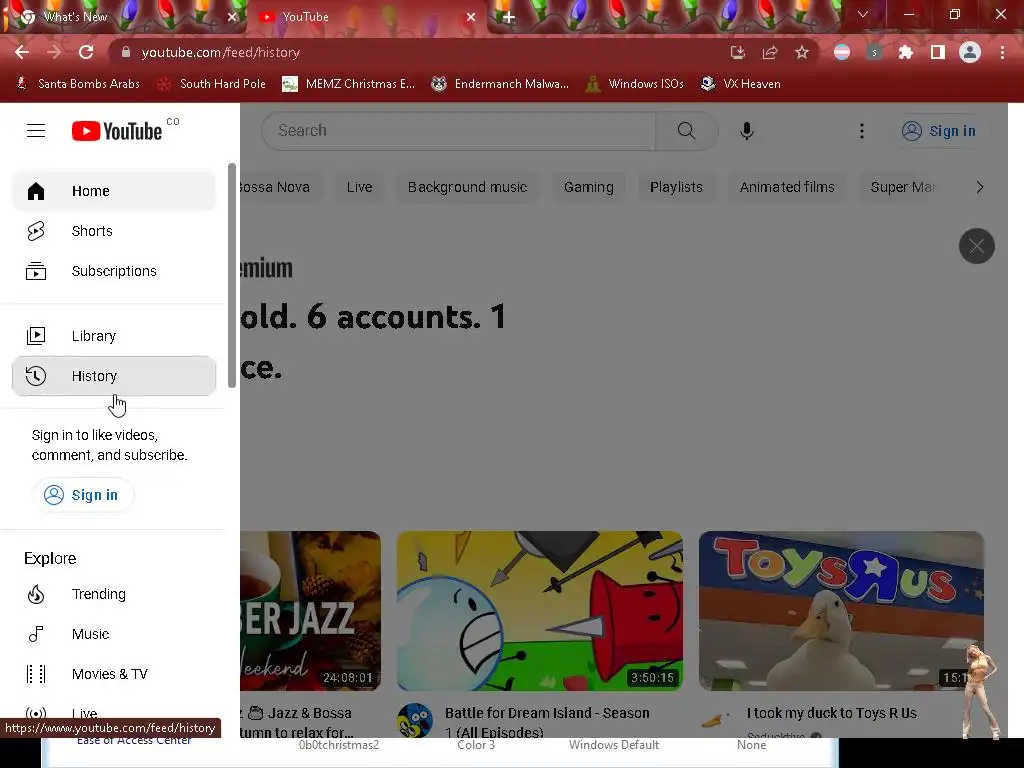Click the magnifier search button
1024x768 pixels.
[686, 131]
